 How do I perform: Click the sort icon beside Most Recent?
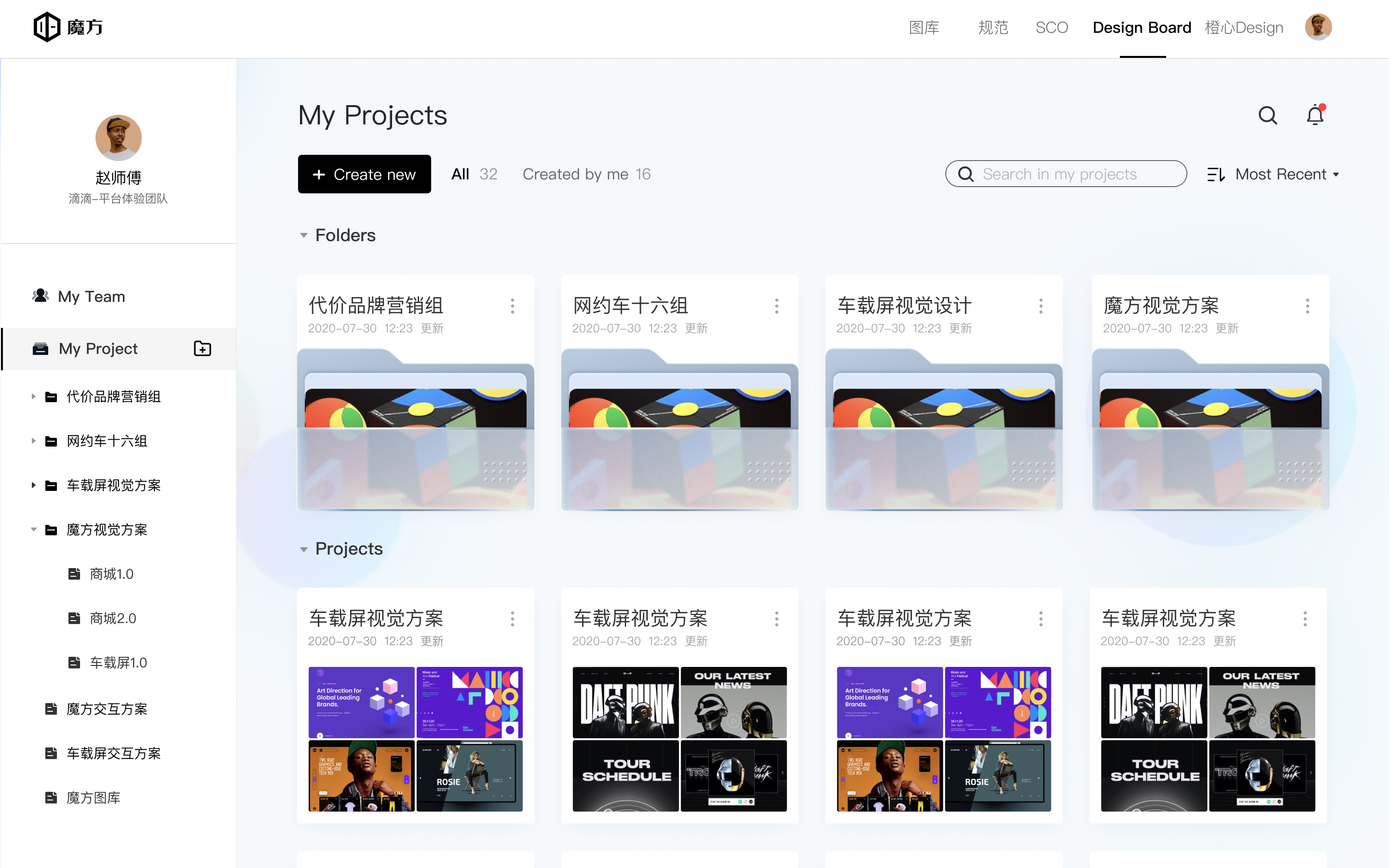click(1216, 175)
